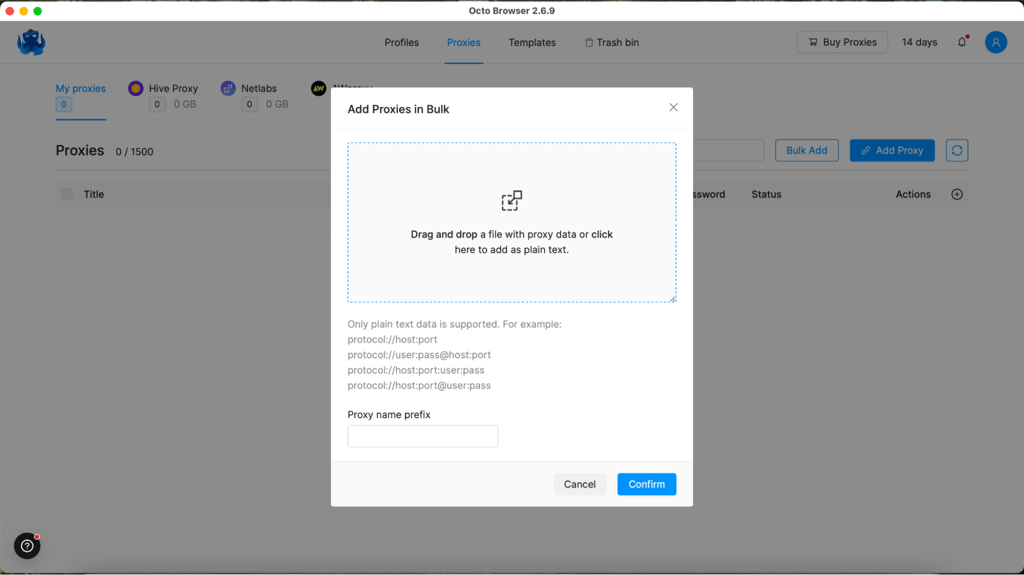1024x575 pixels.
Task: Click the Octo Browser octopus logo
Action: tap(31, 42)
